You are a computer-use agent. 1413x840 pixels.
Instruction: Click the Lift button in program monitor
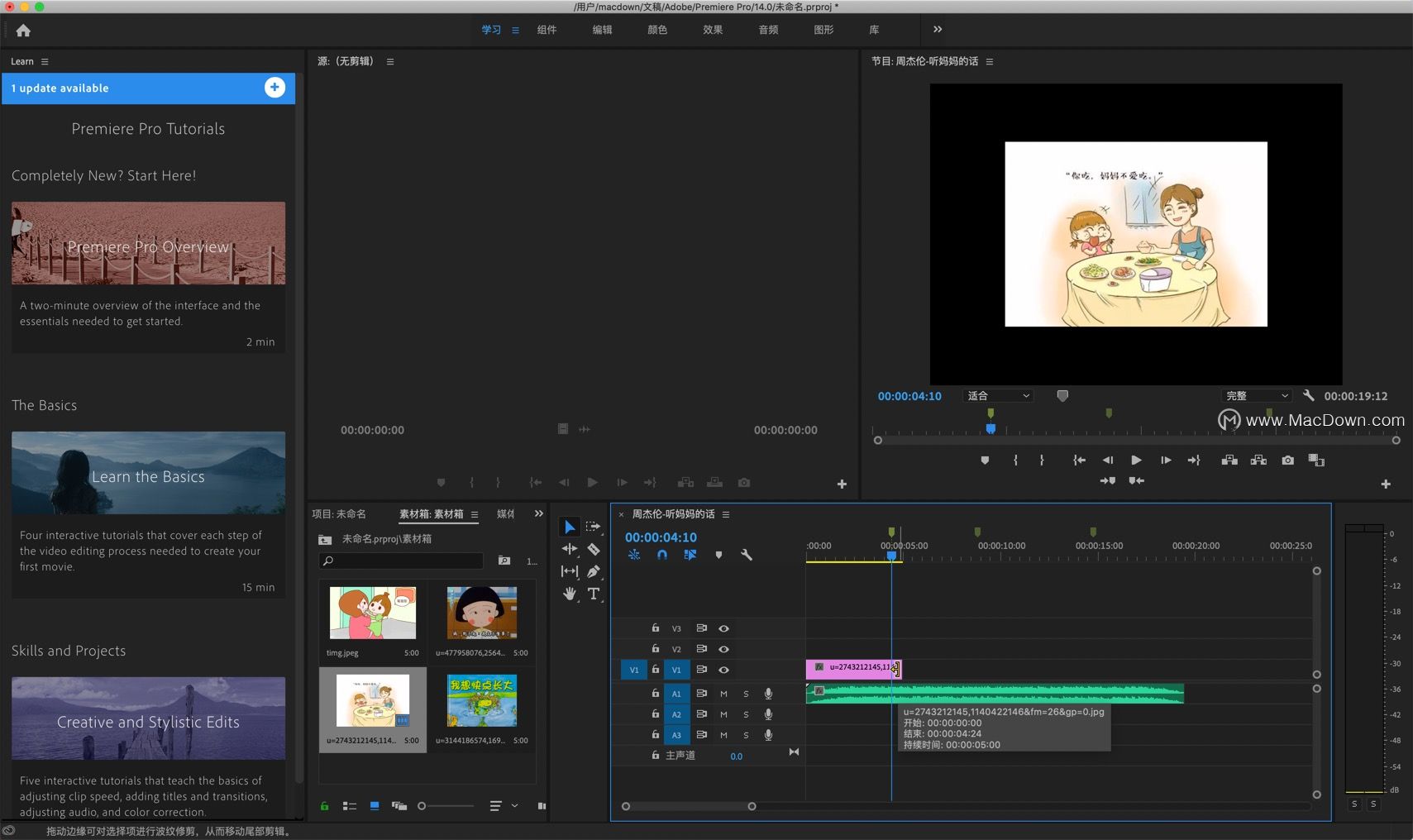[1229, 461]
